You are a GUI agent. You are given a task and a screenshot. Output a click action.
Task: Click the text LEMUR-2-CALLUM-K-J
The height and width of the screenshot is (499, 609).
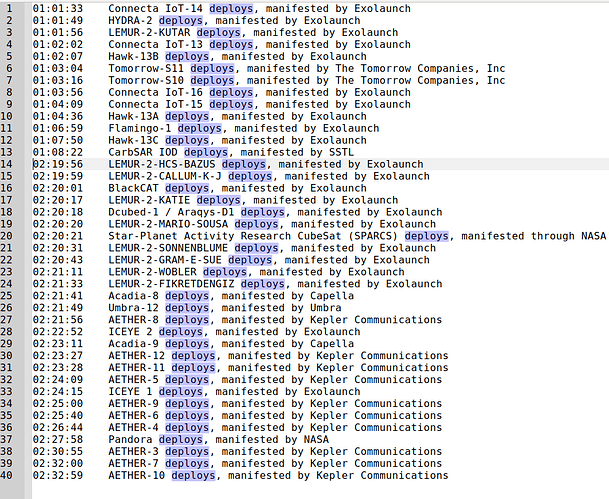pyautogui.click(x=165, y=176)
